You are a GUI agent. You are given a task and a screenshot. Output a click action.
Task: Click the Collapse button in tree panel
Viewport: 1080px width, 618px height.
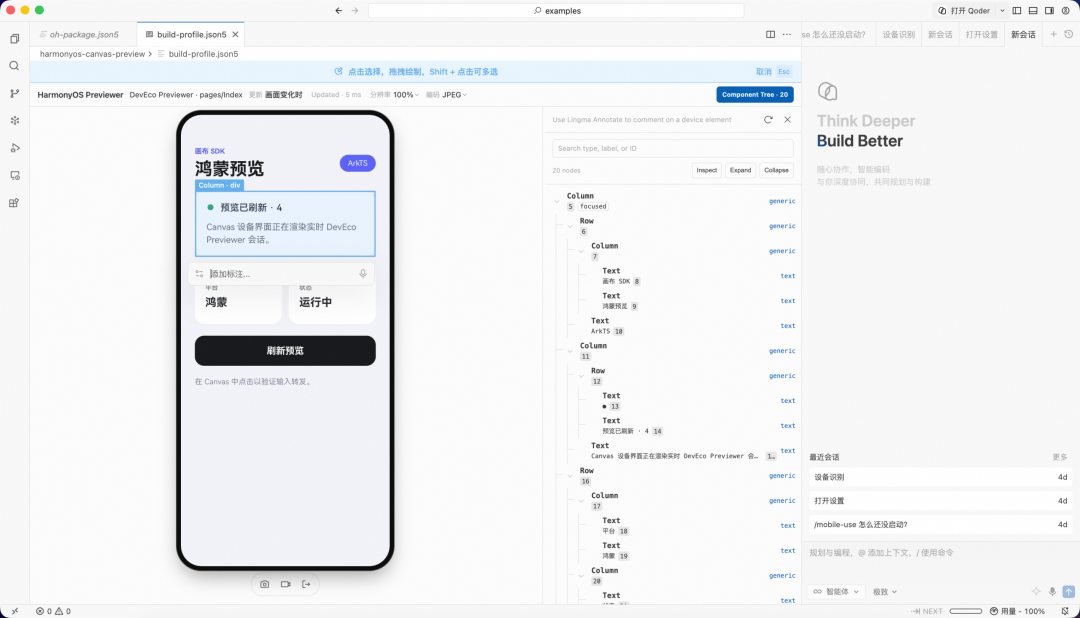[x=776, y=170]
